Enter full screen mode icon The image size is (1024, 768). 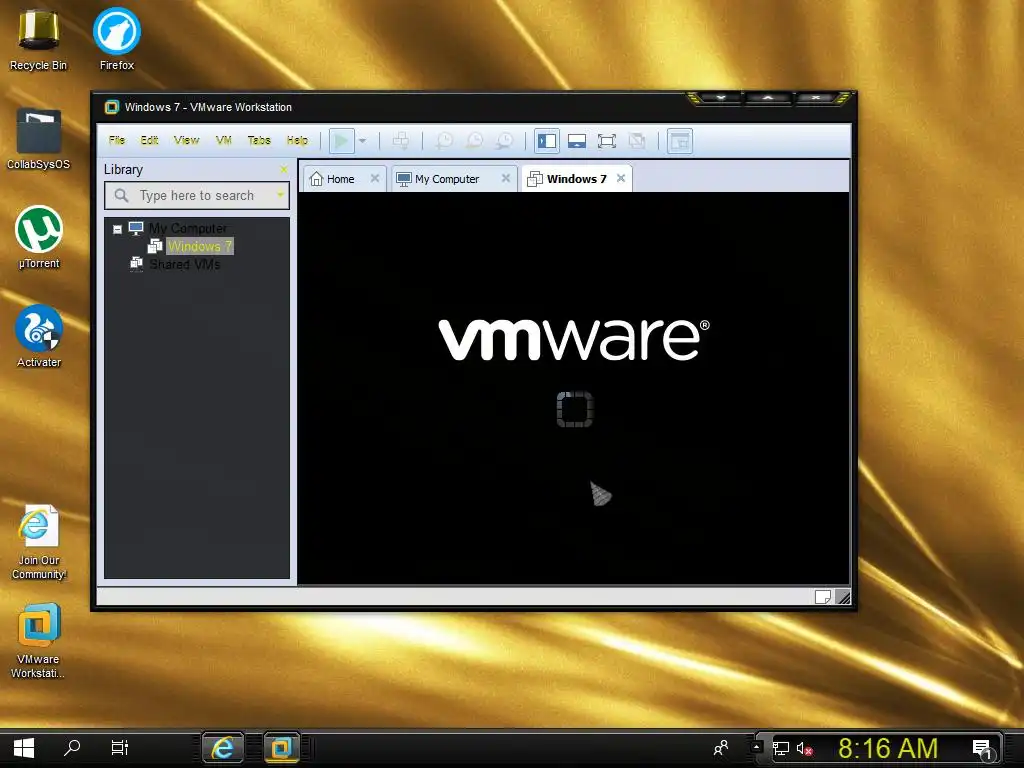(607, 140)
